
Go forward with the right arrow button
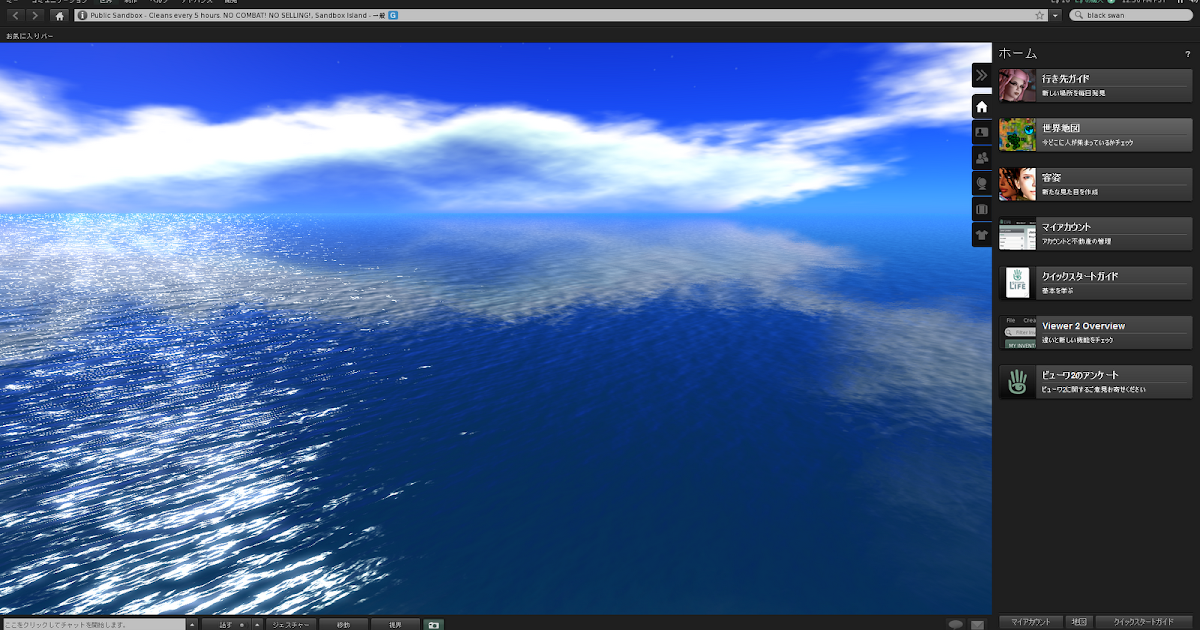(36, 16)
